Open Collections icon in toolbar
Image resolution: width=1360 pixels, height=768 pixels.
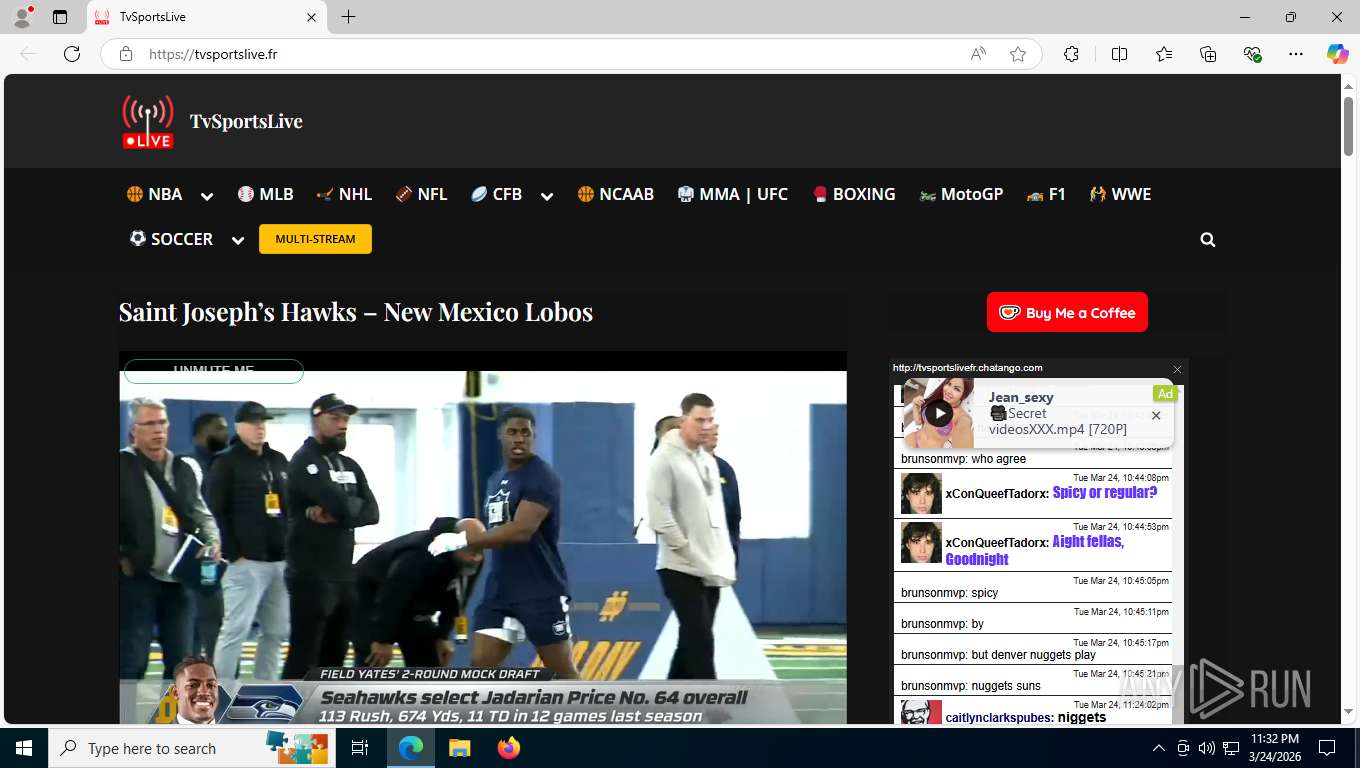(1208, 54)
